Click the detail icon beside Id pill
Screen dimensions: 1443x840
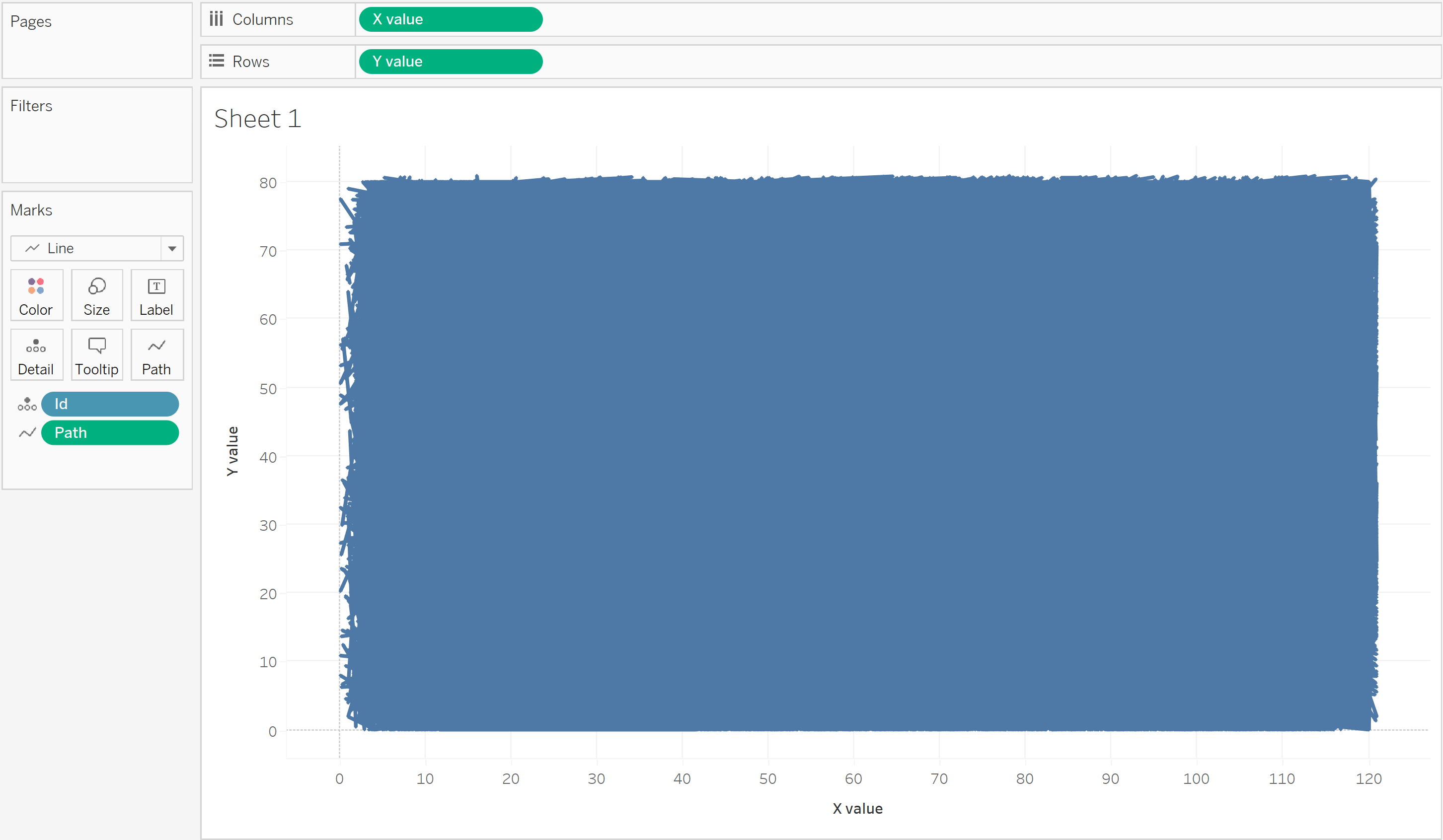[x=27, y=405]
